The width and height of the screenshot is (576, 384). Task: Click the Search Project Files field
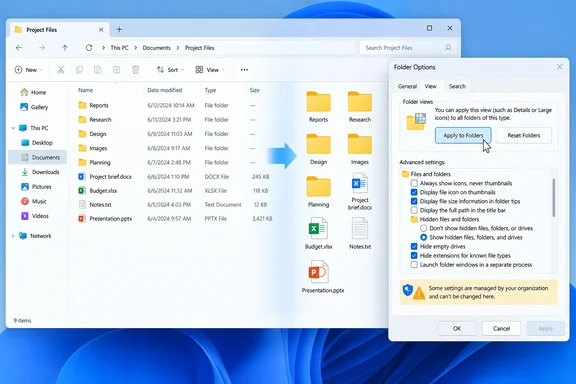click(407, 48)
